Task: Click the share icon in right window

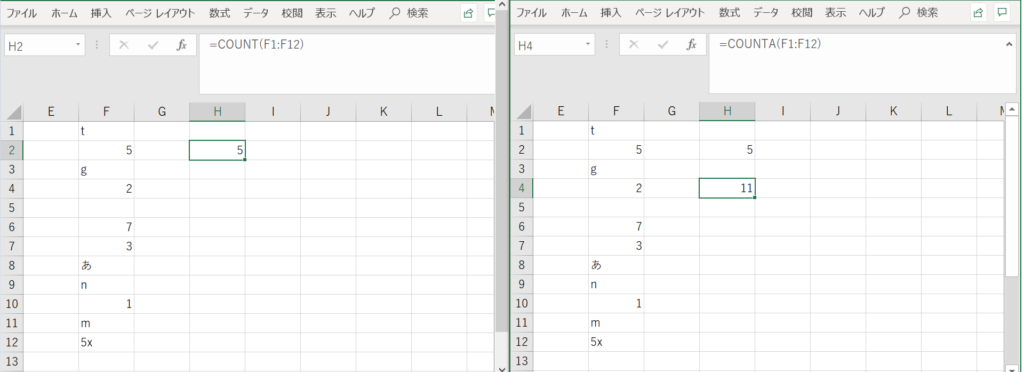Action: pyautogui.click(x=978, y=13)
